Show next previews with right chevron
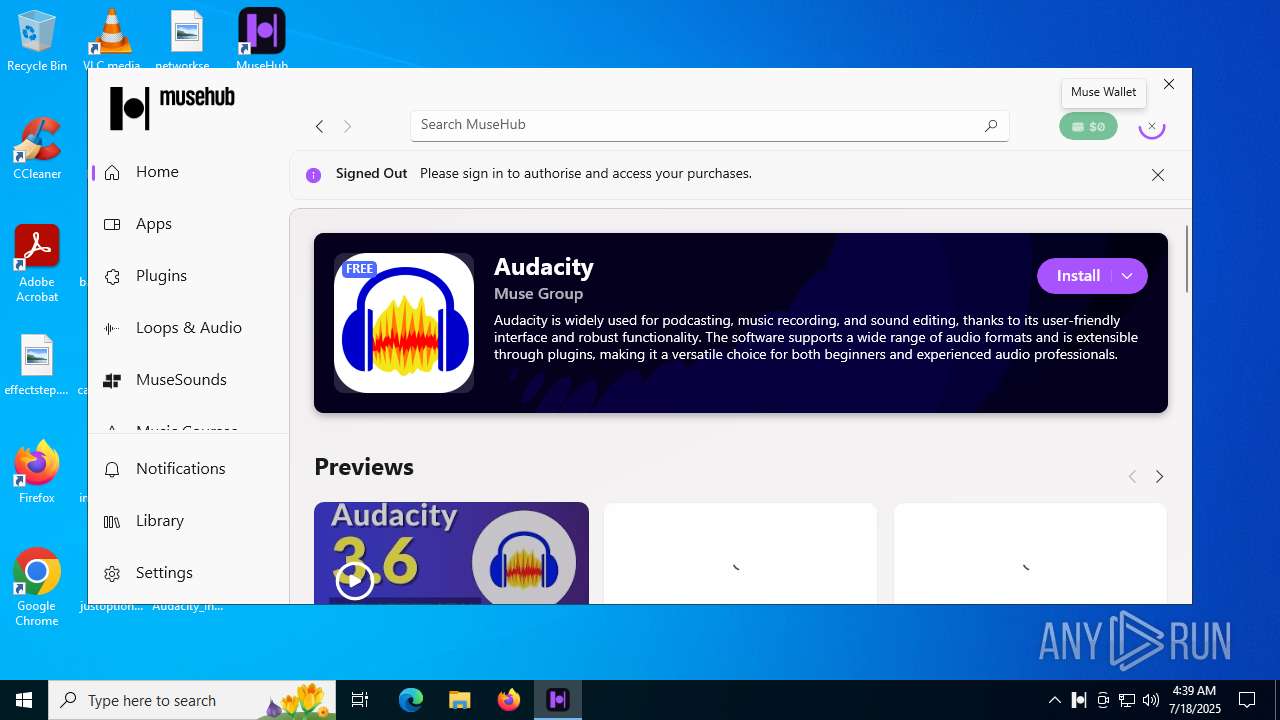 coord(1160,477)
